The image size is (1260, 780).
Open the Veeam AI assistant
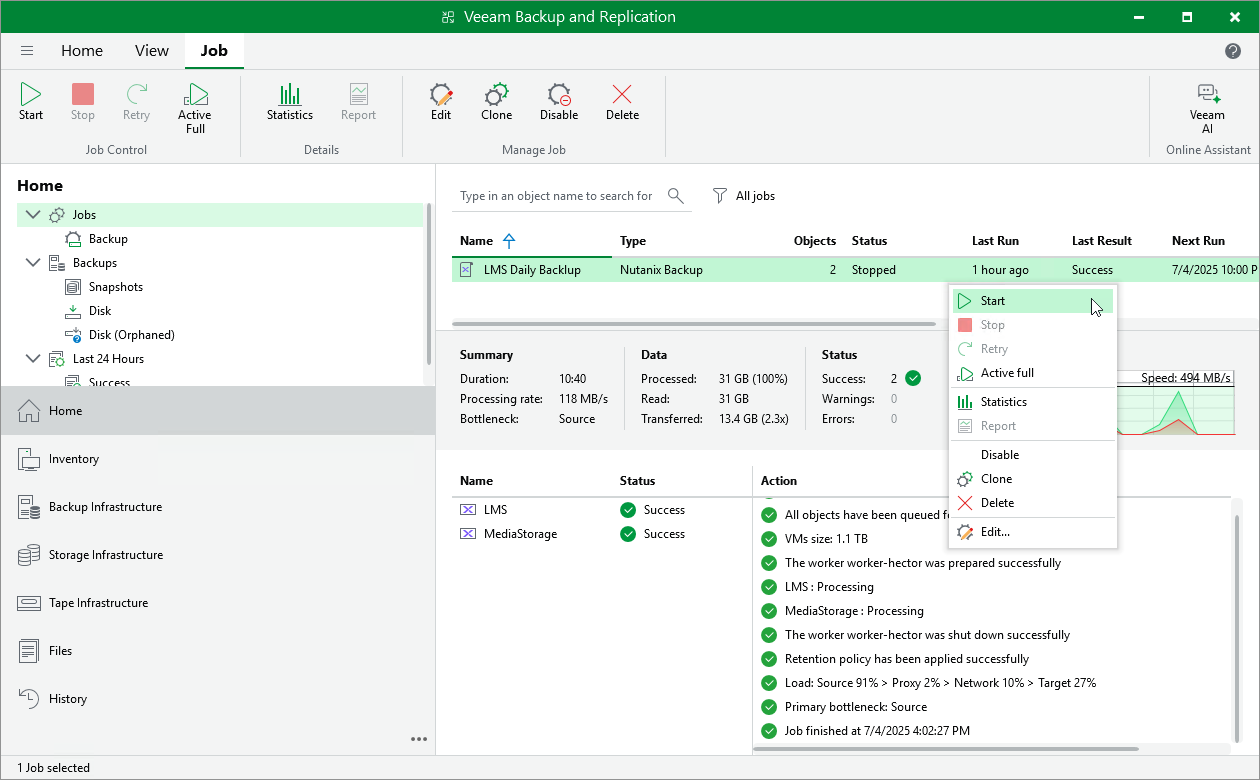click(x=1207, y=106)
